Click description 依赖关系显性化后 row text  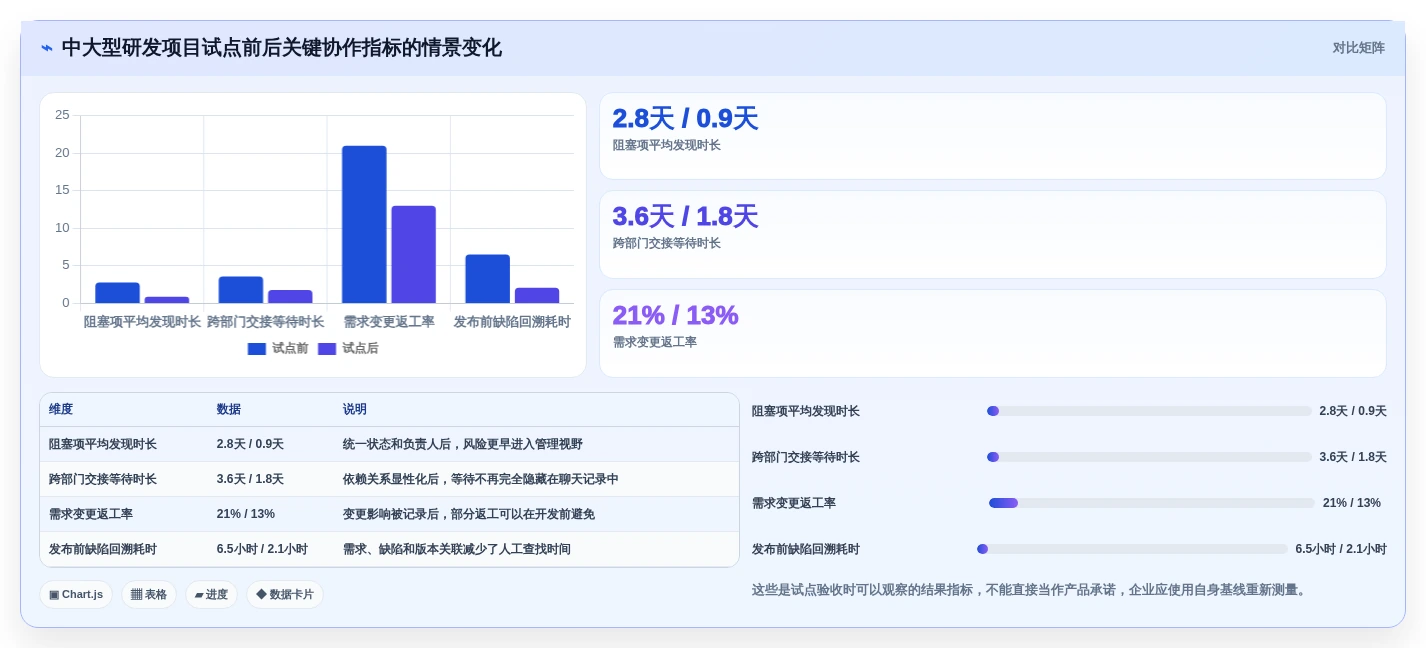point(481,479)
